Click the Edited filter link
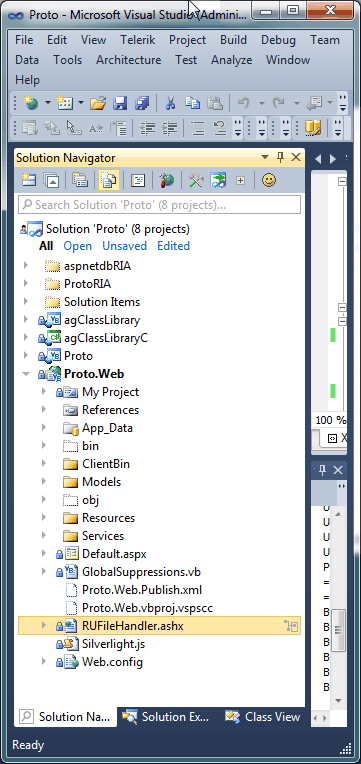 click(x=173, y=246)
